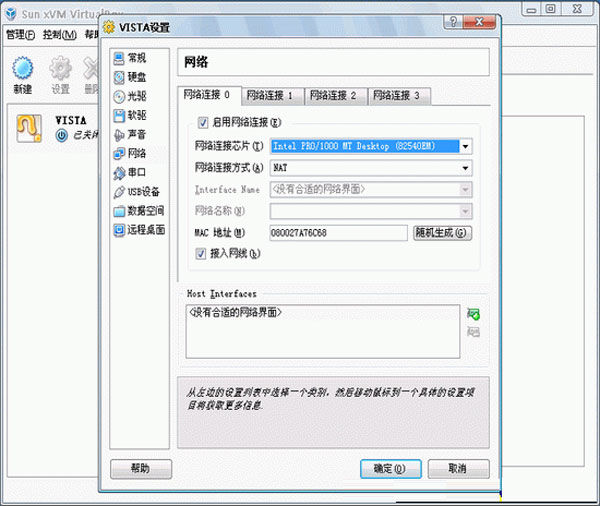Open the 控制(M) menu
The image size is (600, 506).
pyautogui.click(x=59, y=35)
